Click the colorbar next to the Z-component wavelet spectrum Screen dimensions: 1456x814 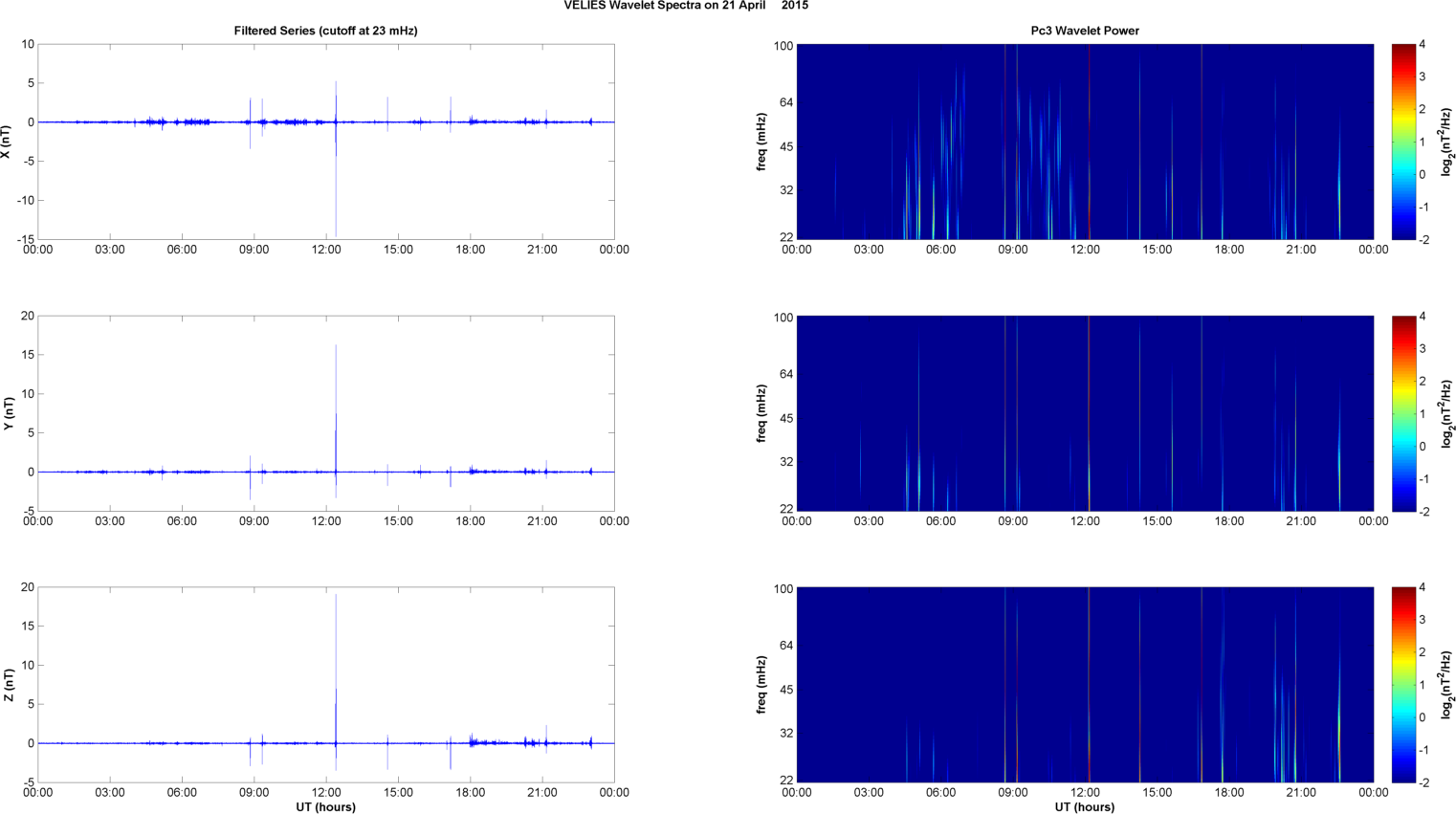(x=1403, y=685)
